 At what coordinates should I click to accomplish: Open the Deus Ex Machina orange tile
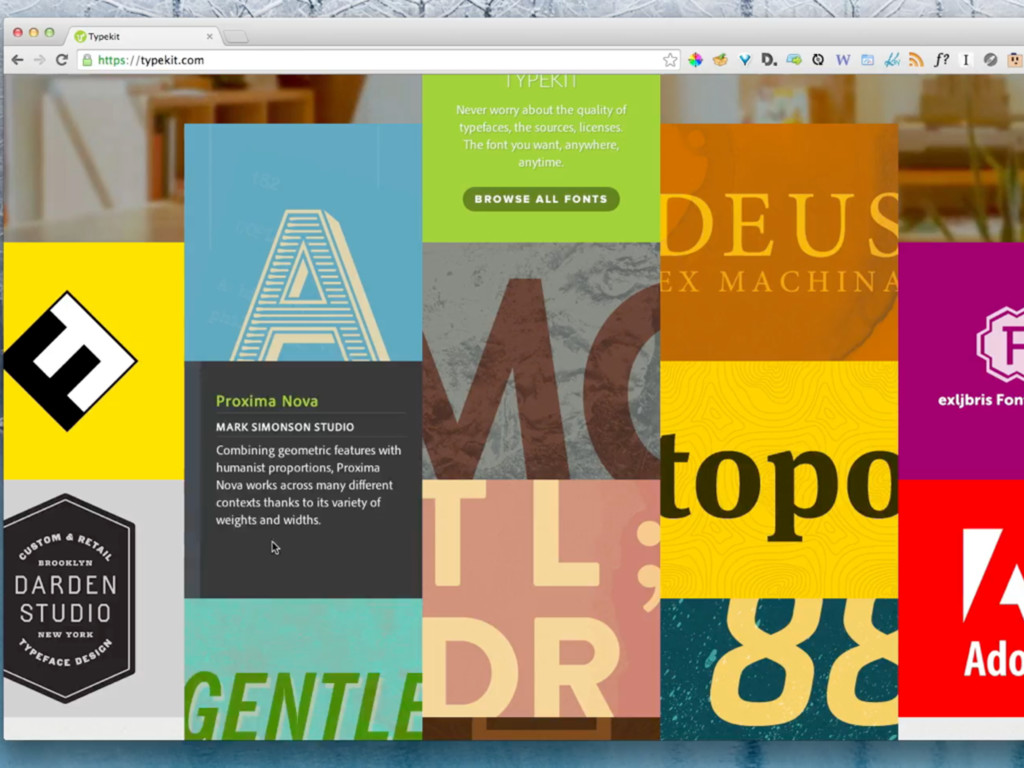click(779, 242)
